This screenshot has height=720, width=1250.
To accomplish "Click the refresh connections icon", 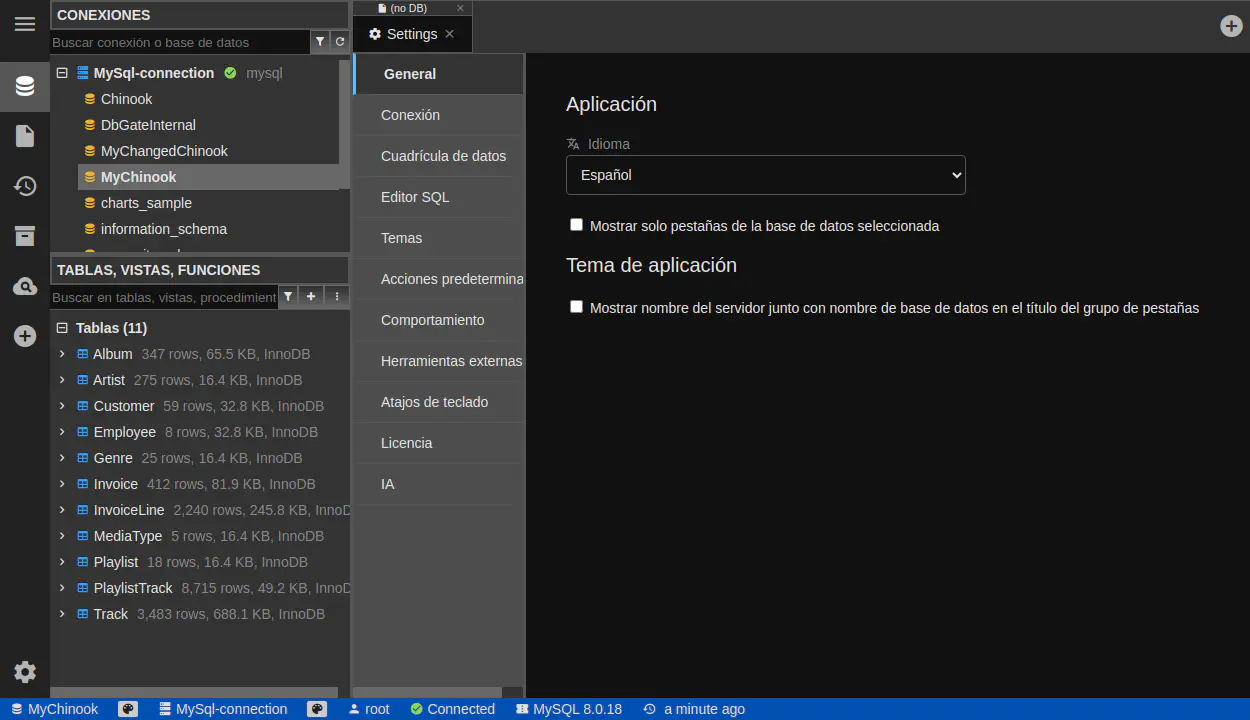I will tap(340, 42).
